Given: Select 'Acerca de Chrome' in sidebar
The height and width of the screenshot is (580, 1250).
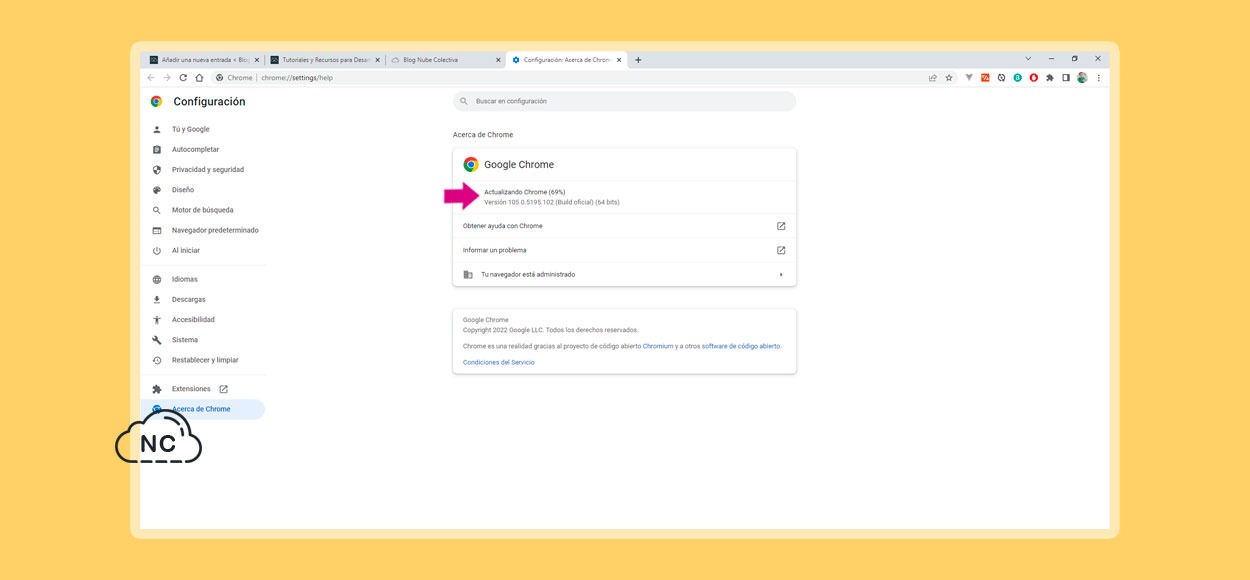Looking at the screenshot, I should click(x=203, y=409).
